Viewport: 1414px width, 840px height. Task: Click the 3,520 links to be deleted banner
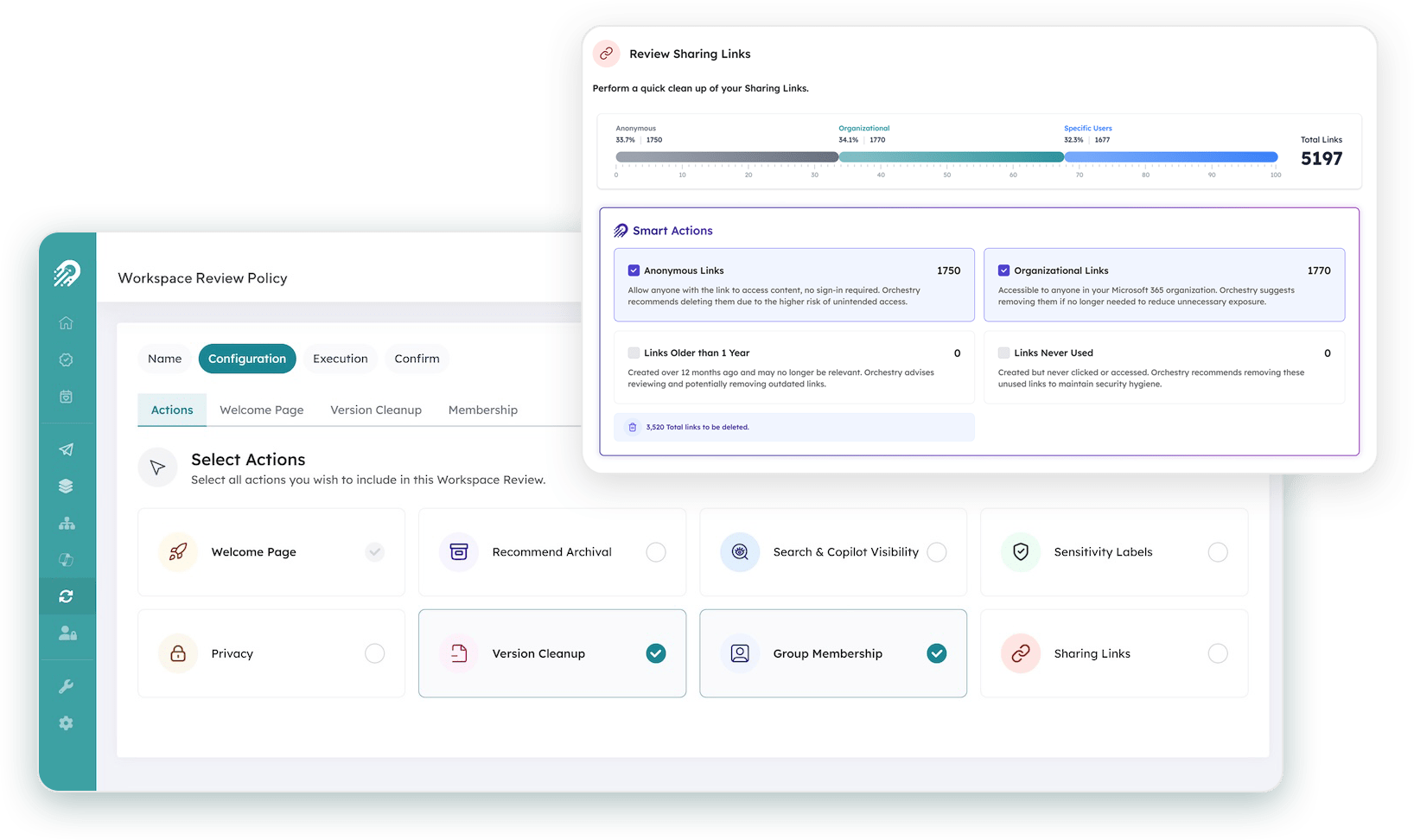pyautogui.click(x=793, y=426)
